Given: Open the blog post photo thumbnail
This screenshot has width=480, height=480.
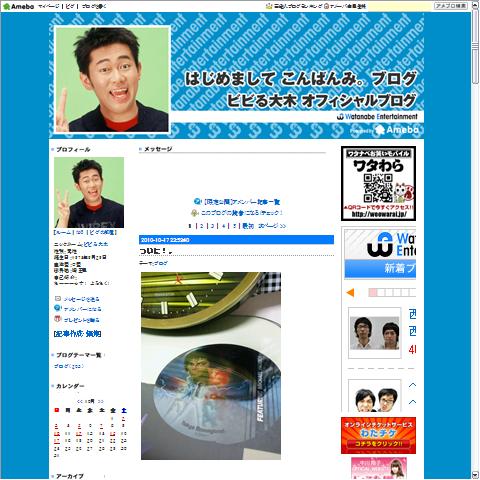Looking at the screenshot, I should click(x=211, y=366).
